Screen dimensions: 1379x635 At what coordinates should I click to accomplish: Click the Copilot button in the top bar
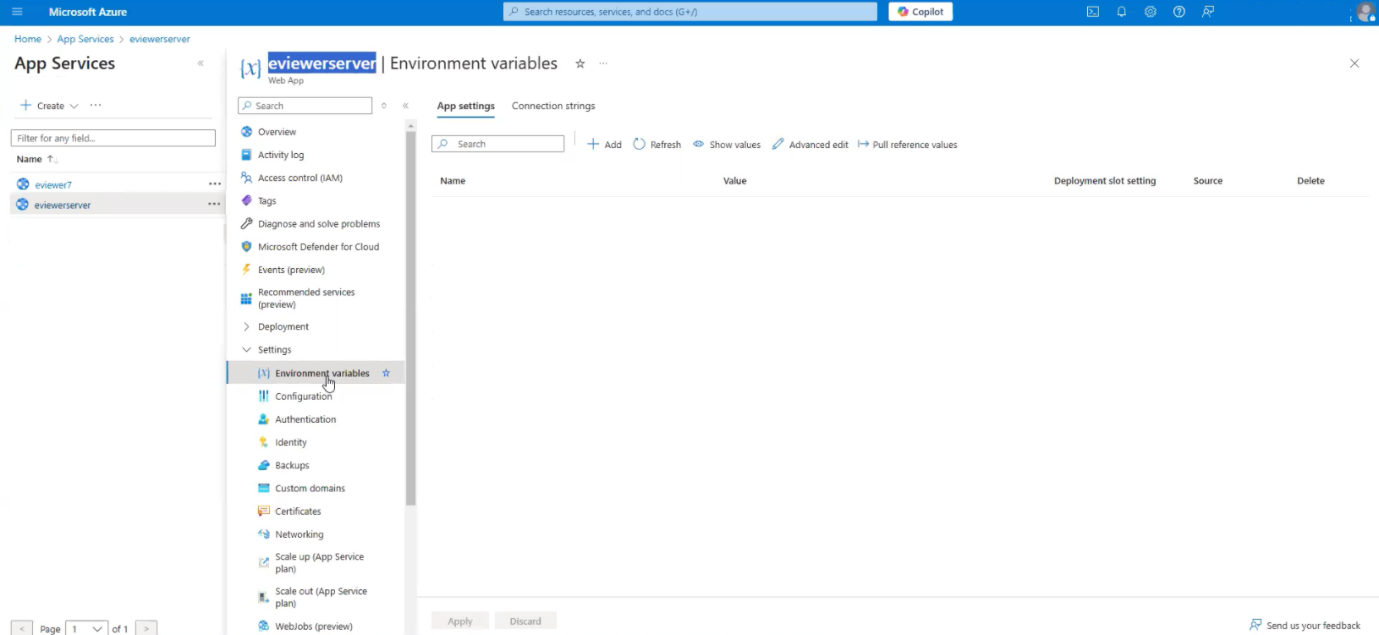pos(919,11)
